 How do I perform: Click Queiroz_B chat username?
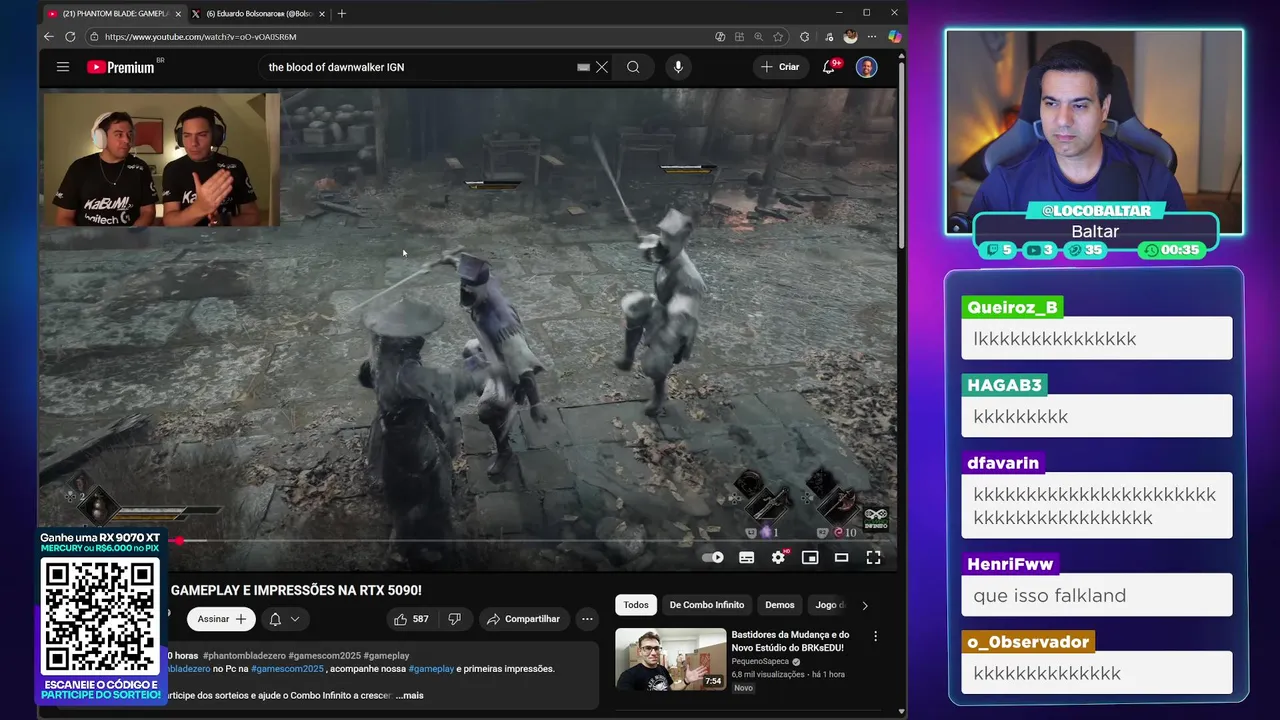click(x=1012, y=307)
